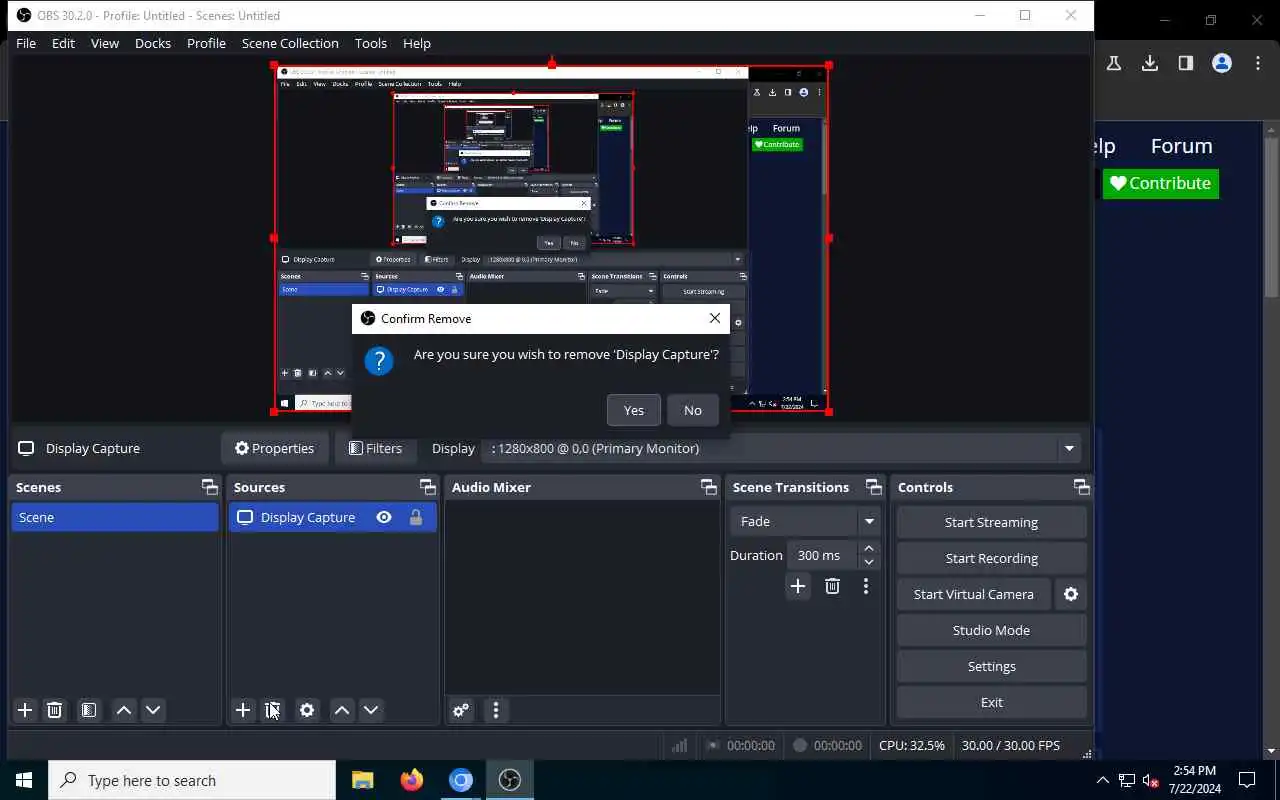Enable Studio Mode button

coord(991,630)
